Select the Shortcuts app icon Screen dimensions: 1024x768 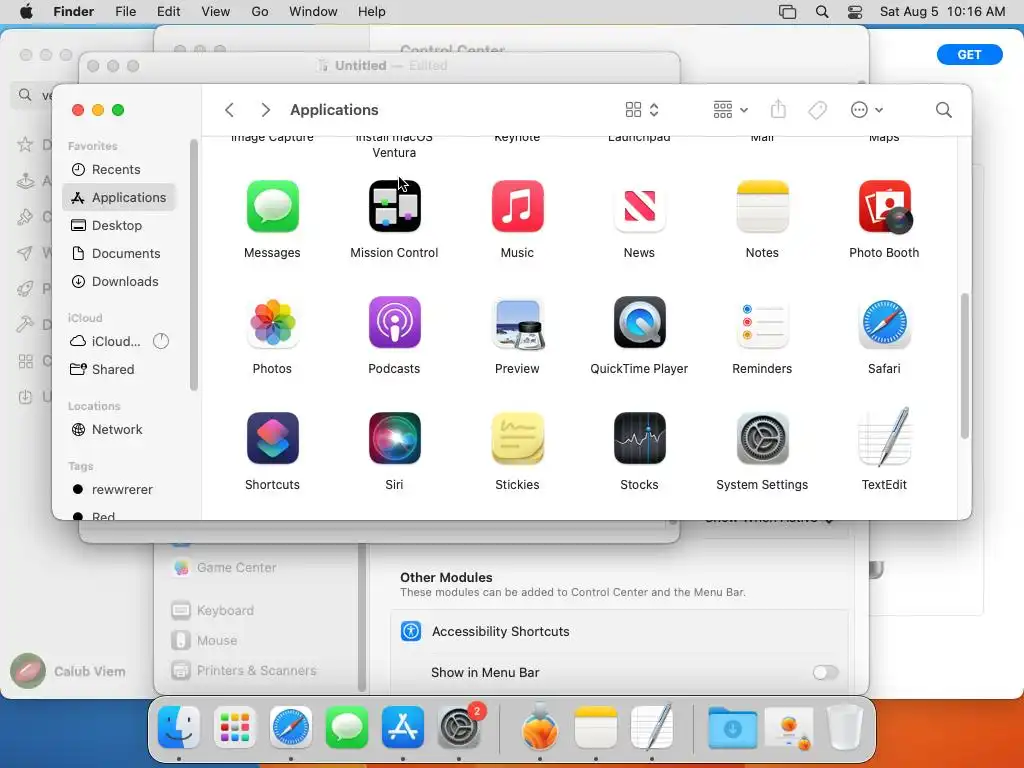point(272,438)
